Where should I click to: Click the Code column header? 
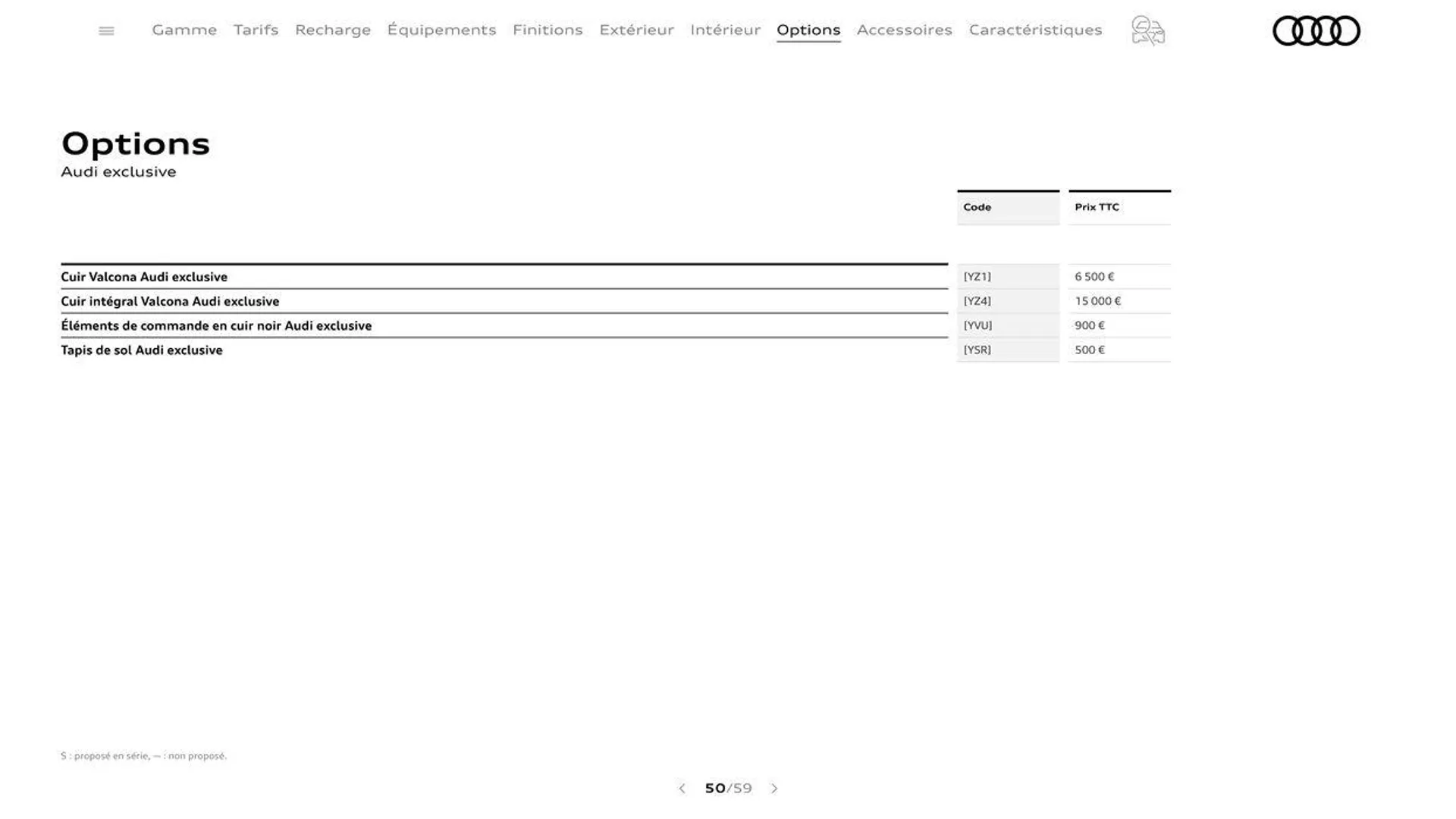coord(1008,207)
